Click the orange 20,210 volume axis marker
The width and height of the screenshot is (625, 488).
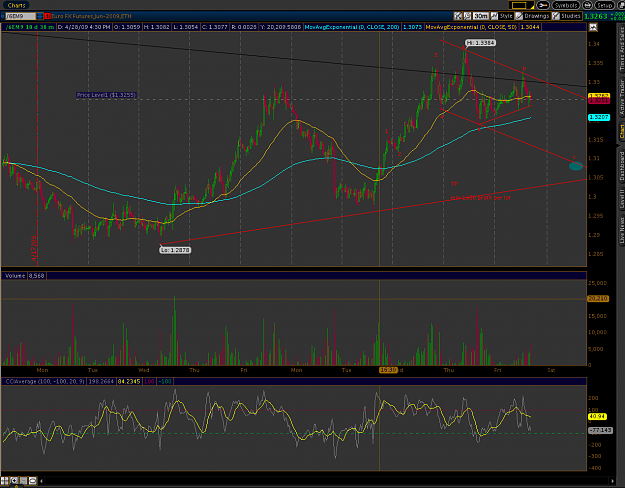pyautogui.click(x=598, y=298)
